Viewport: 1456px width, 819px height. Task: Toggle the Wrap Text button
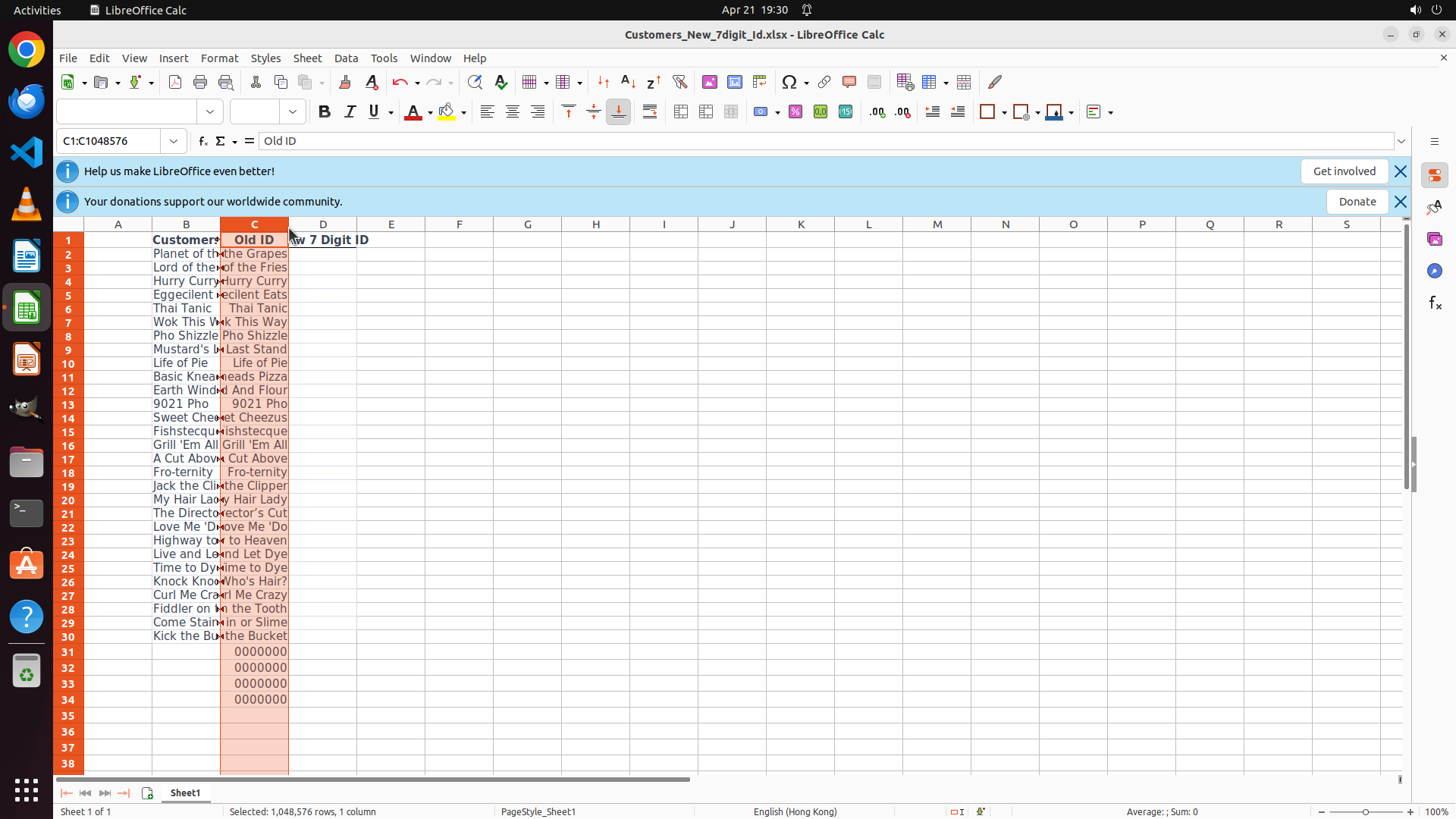point(650,112)
